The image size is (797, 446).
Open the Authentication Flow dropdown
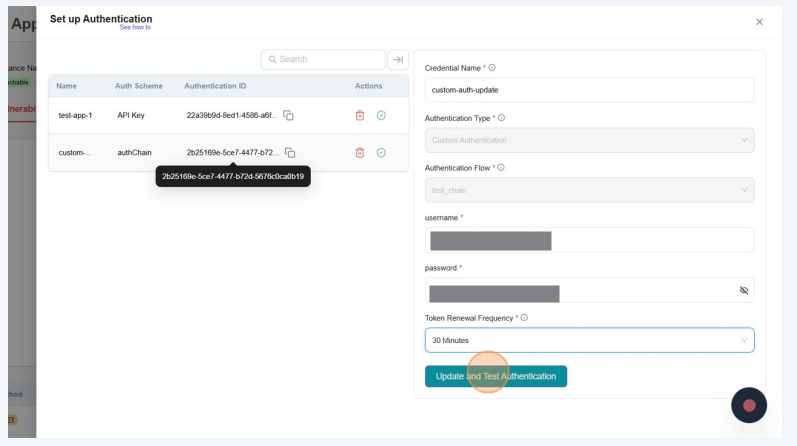(590, 190)
